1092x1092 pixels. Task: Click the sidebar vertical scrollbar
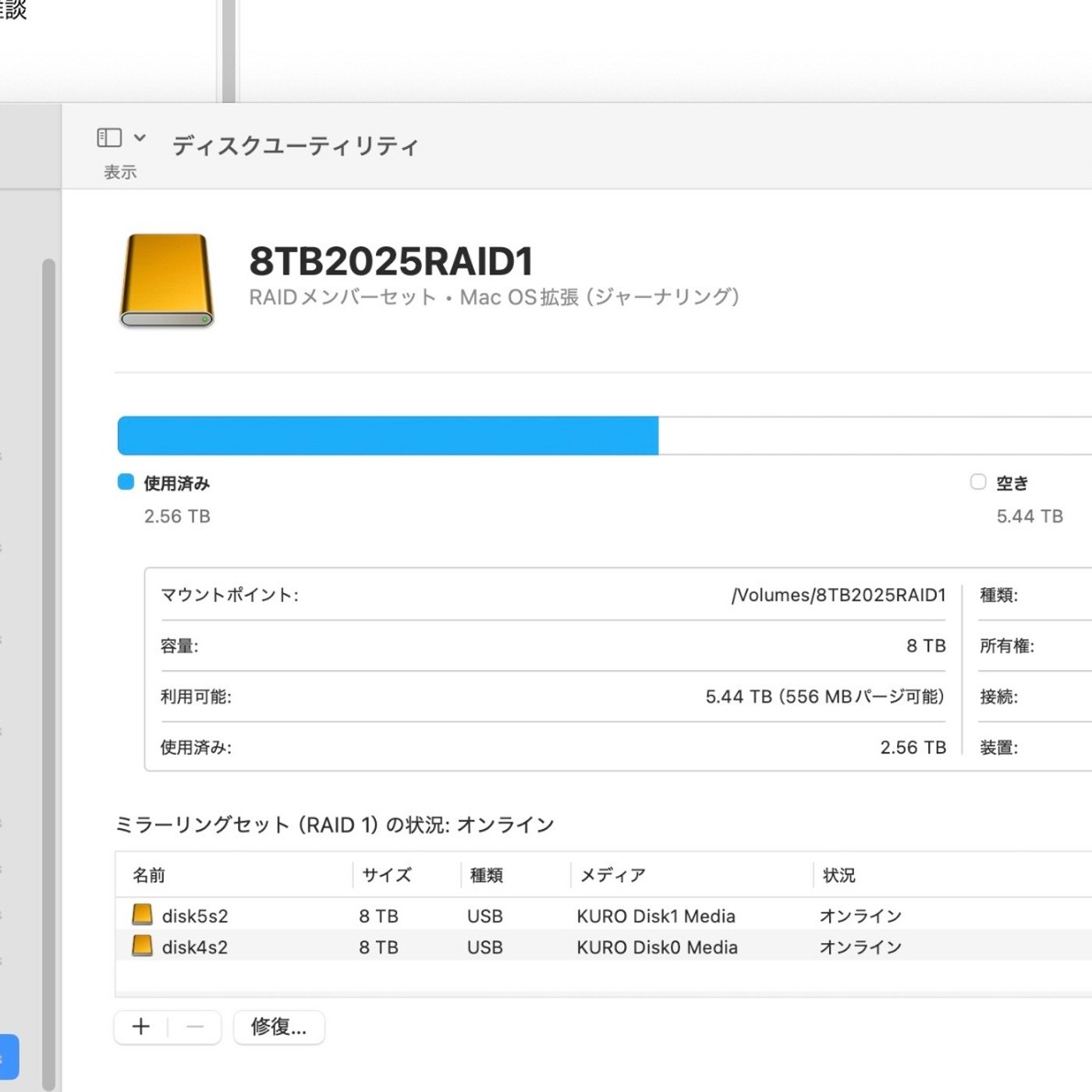(x=48, y=671)
